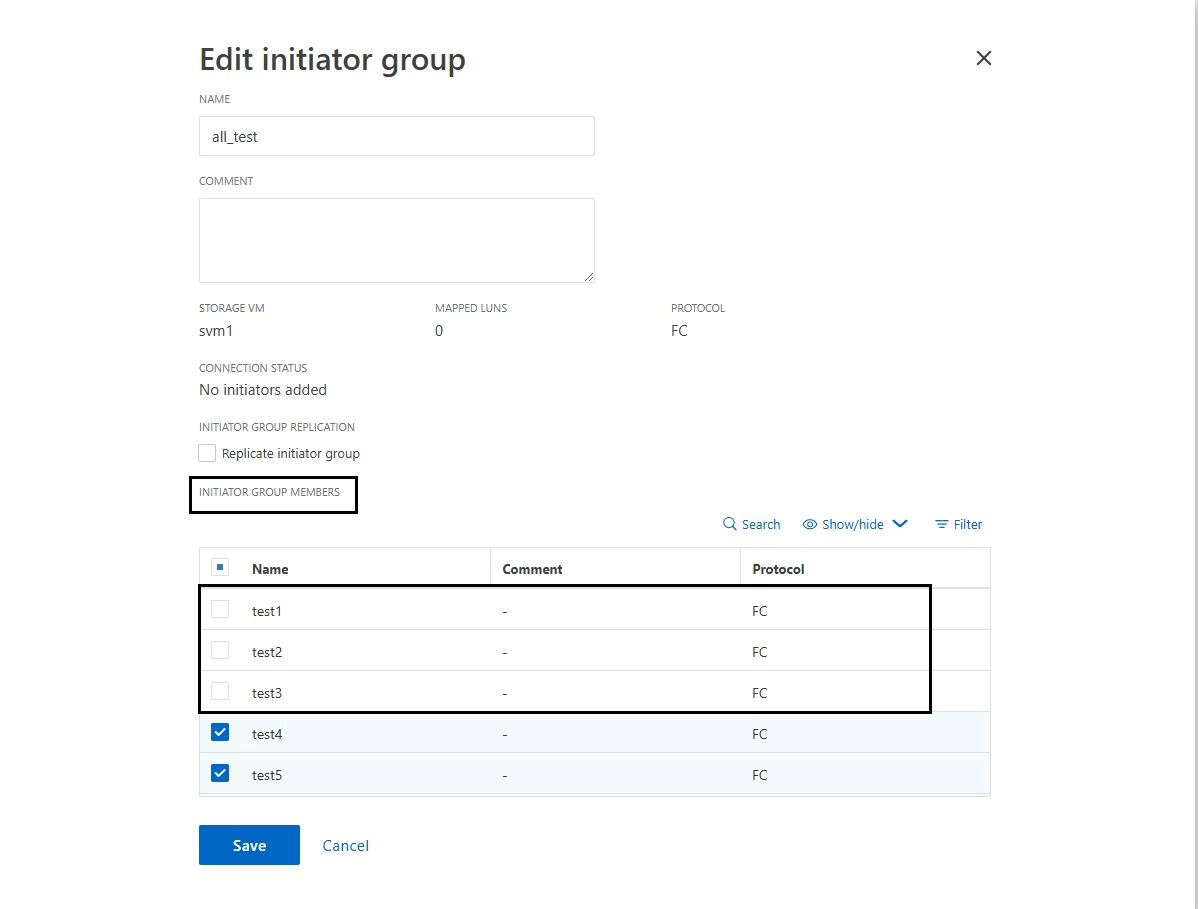Deselect the test5 row checkbox
This screenshot has height=909, width=1198.
point(221,773)
